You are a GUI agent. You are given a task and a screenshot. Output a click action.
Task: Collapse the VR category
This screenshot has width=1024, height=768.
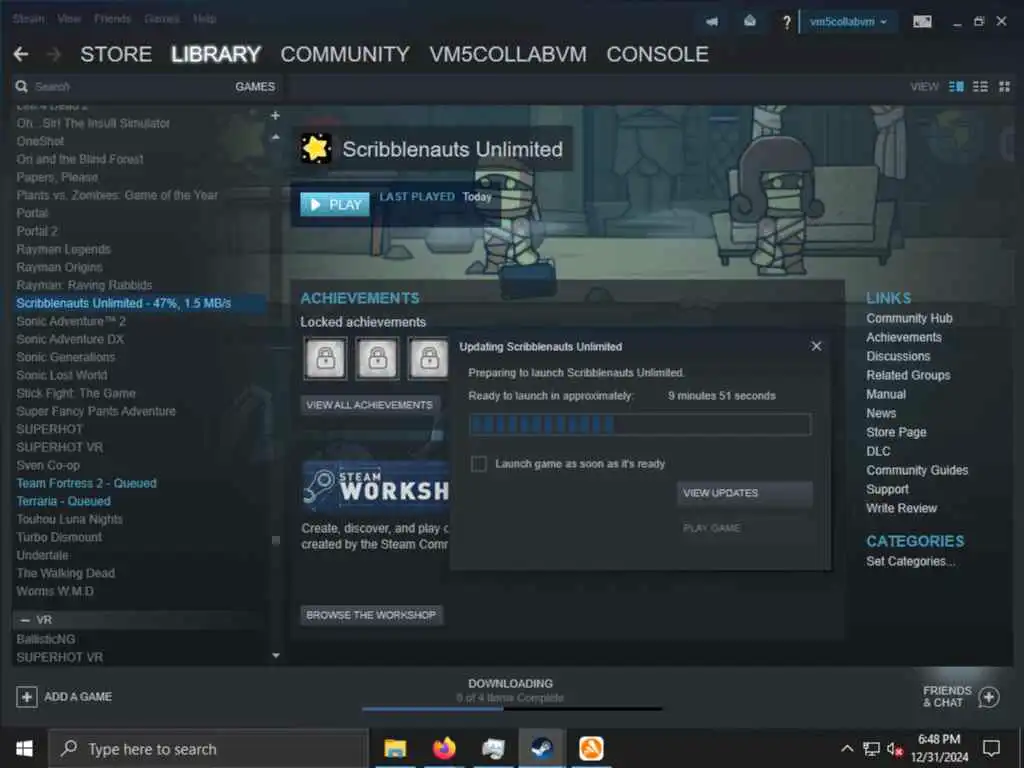click(25, 620)
